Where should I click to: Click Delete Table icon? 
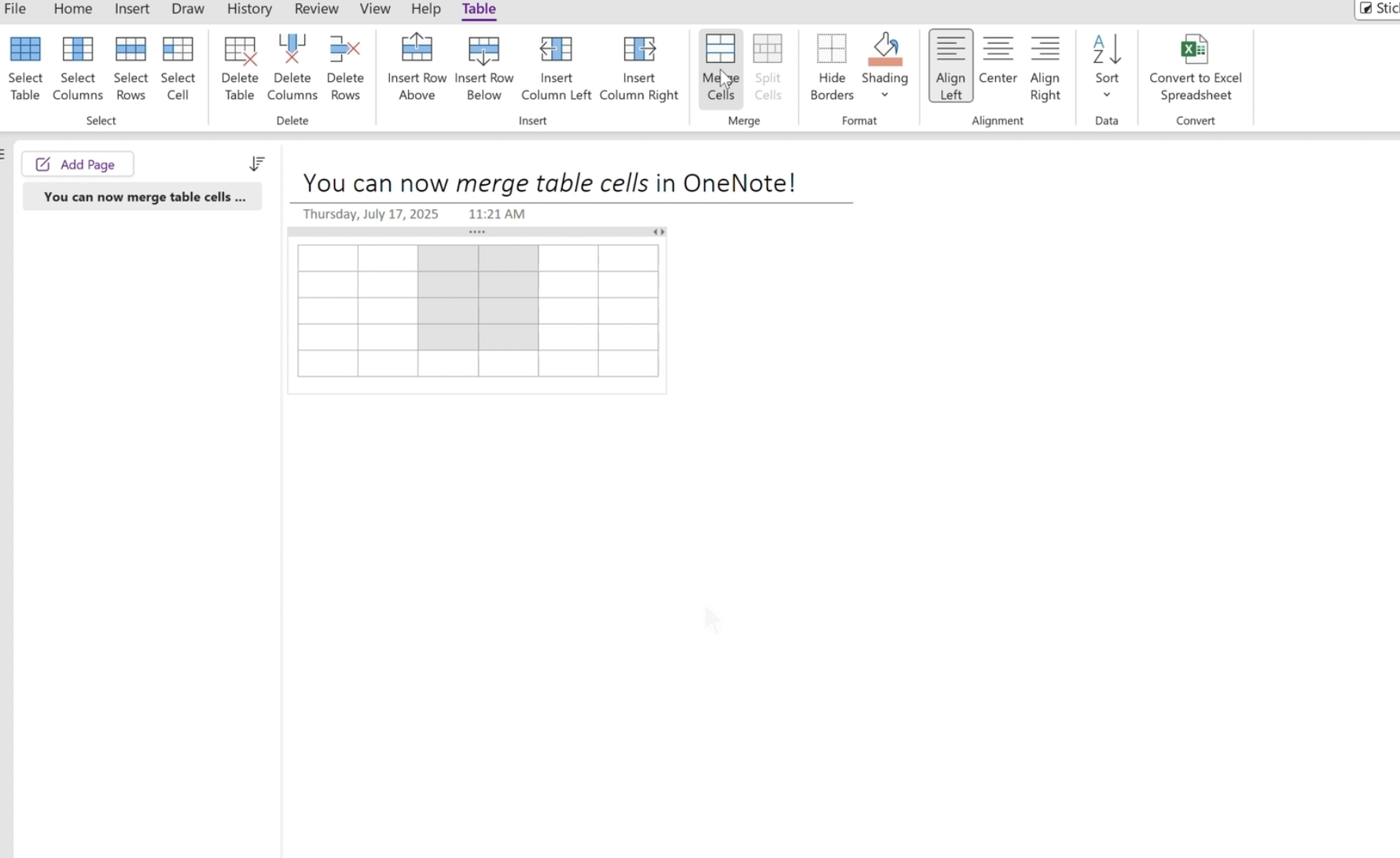[240, 50]
